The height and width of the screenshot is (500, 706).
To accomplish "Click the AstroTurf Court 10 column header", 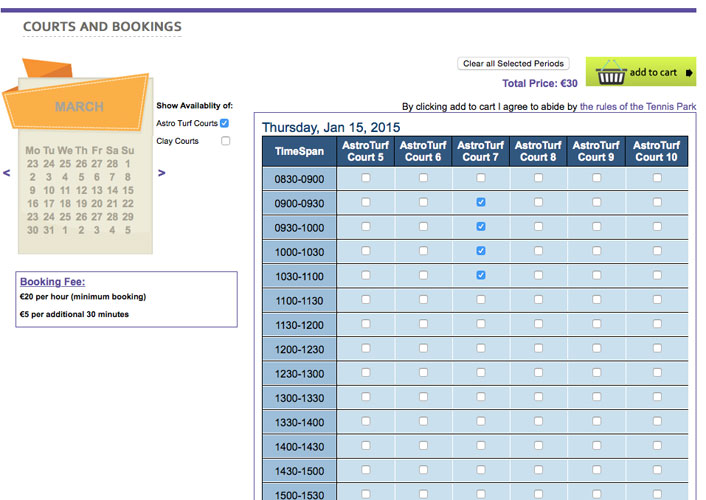I will [656, 151].
